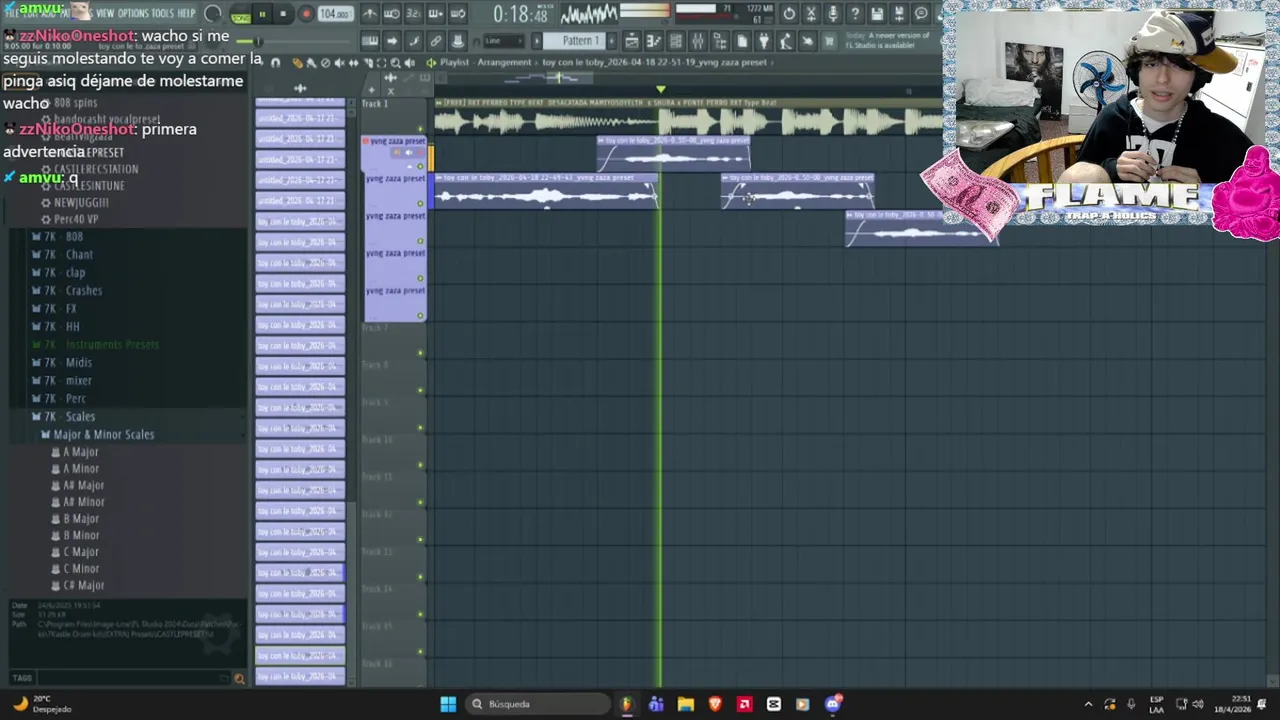Toggle overdub blend recording
The width and height of the screenshot is (1280, 720).
(436, 14)
